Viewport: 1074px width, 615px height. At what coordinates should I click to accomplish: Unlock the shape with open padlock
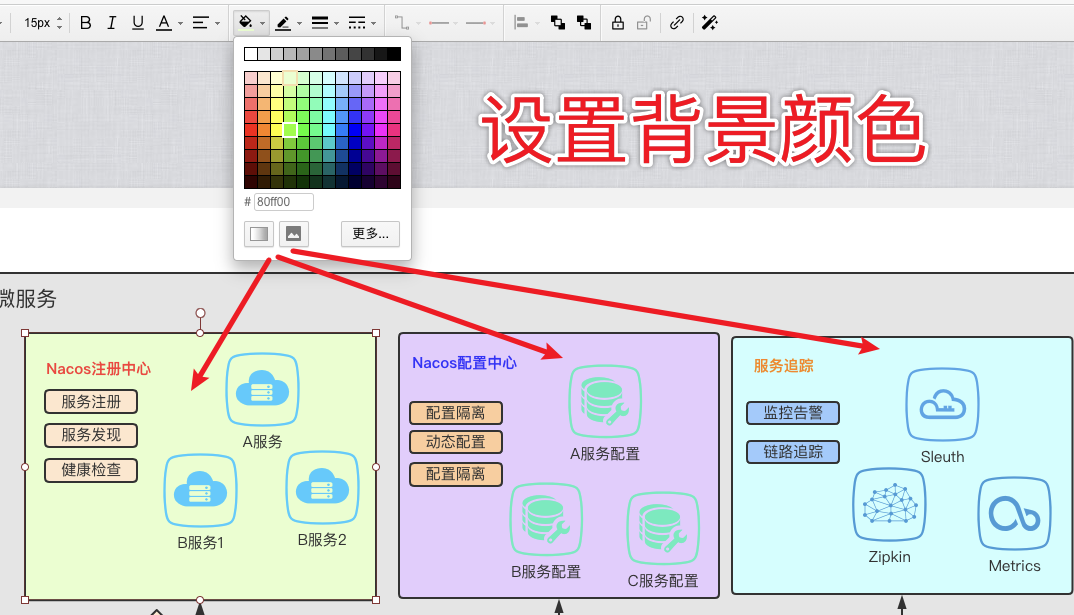click(x=643, y=23)
